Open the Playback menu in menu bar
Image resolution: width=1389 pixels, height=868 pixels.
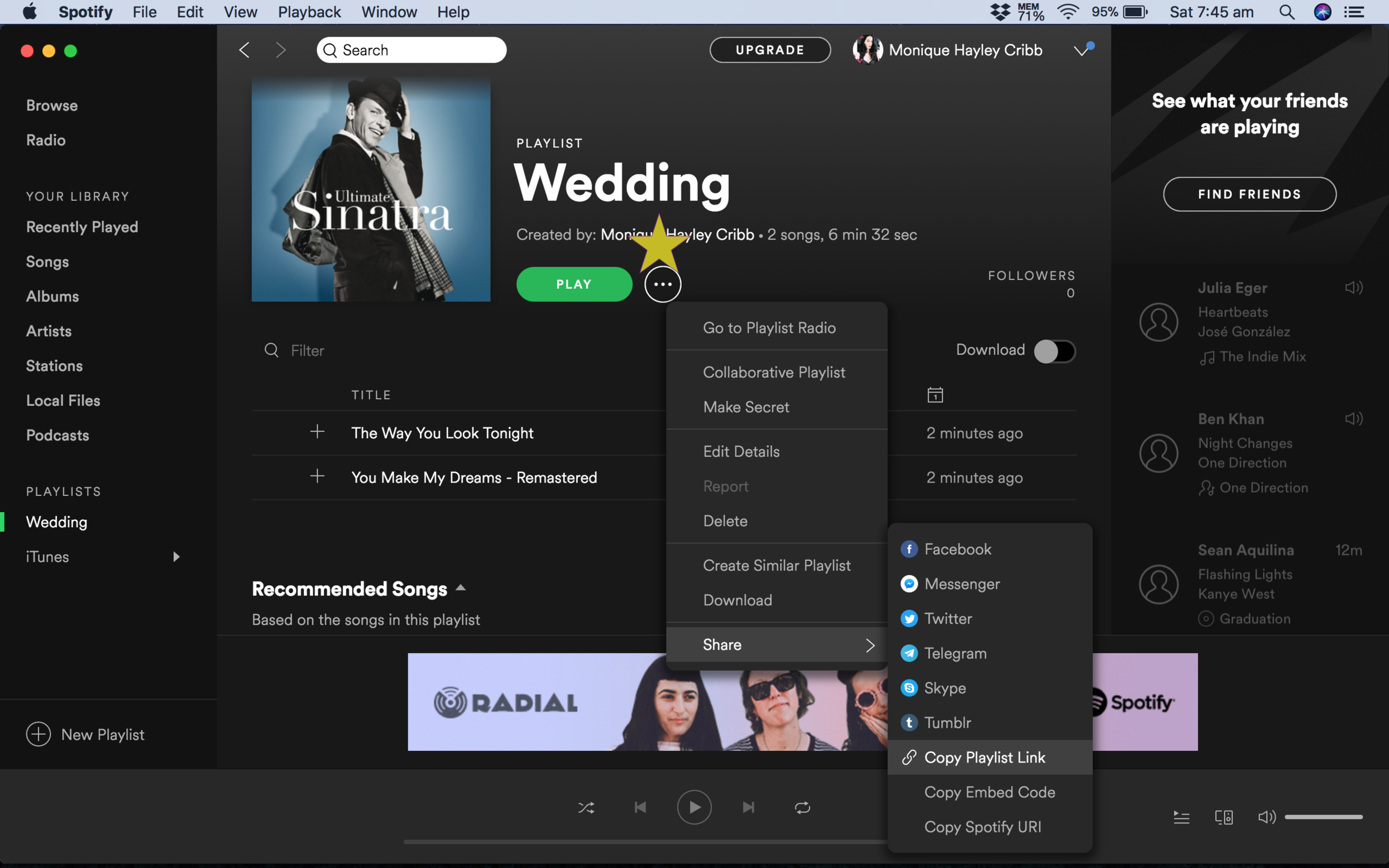pos(309,12)
